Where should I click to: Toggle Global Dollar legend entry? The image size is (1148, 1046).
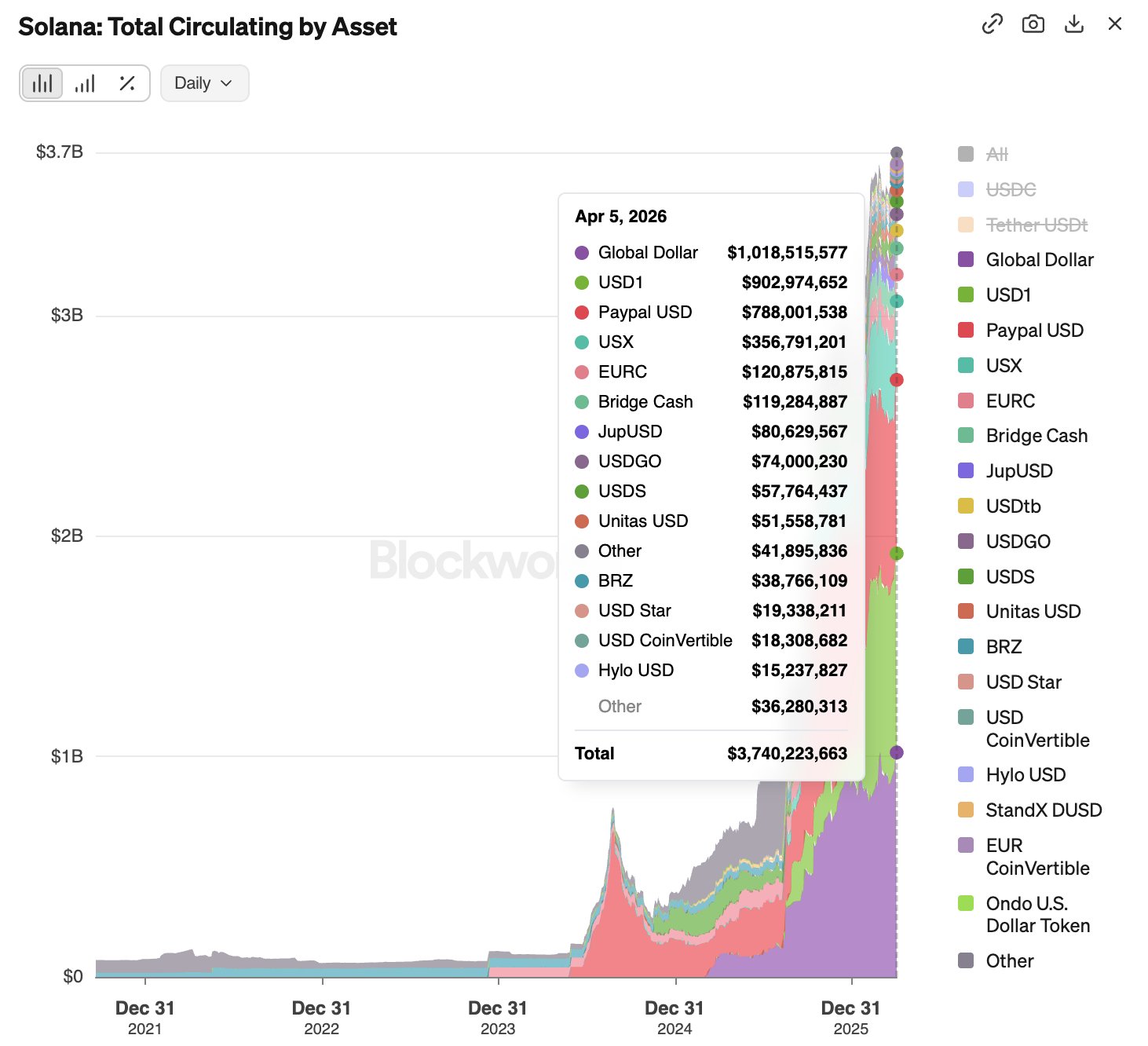[x=1039, y=260]
